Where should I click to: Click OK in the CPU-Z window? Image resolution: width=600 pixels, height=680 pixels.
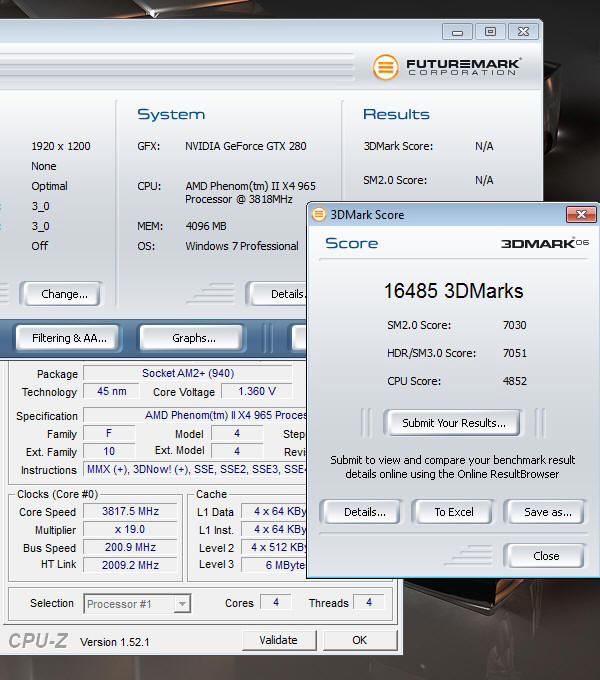pos(359,640)
